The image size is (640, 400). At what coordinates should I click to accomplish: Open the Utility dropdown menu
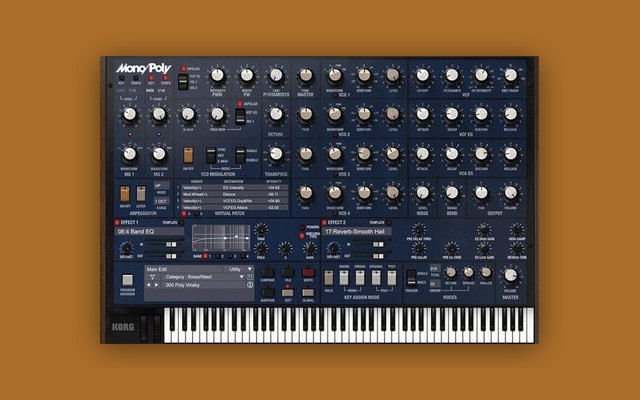point(238,269)
